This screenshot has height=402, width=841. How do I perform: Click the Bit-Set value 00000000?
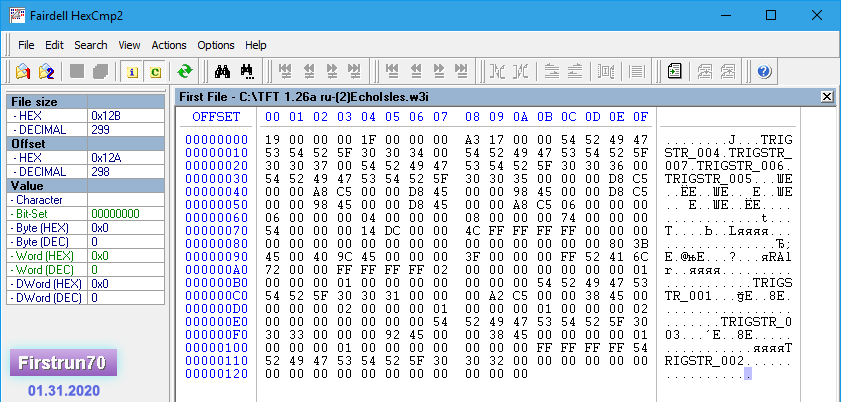[115, 214]
